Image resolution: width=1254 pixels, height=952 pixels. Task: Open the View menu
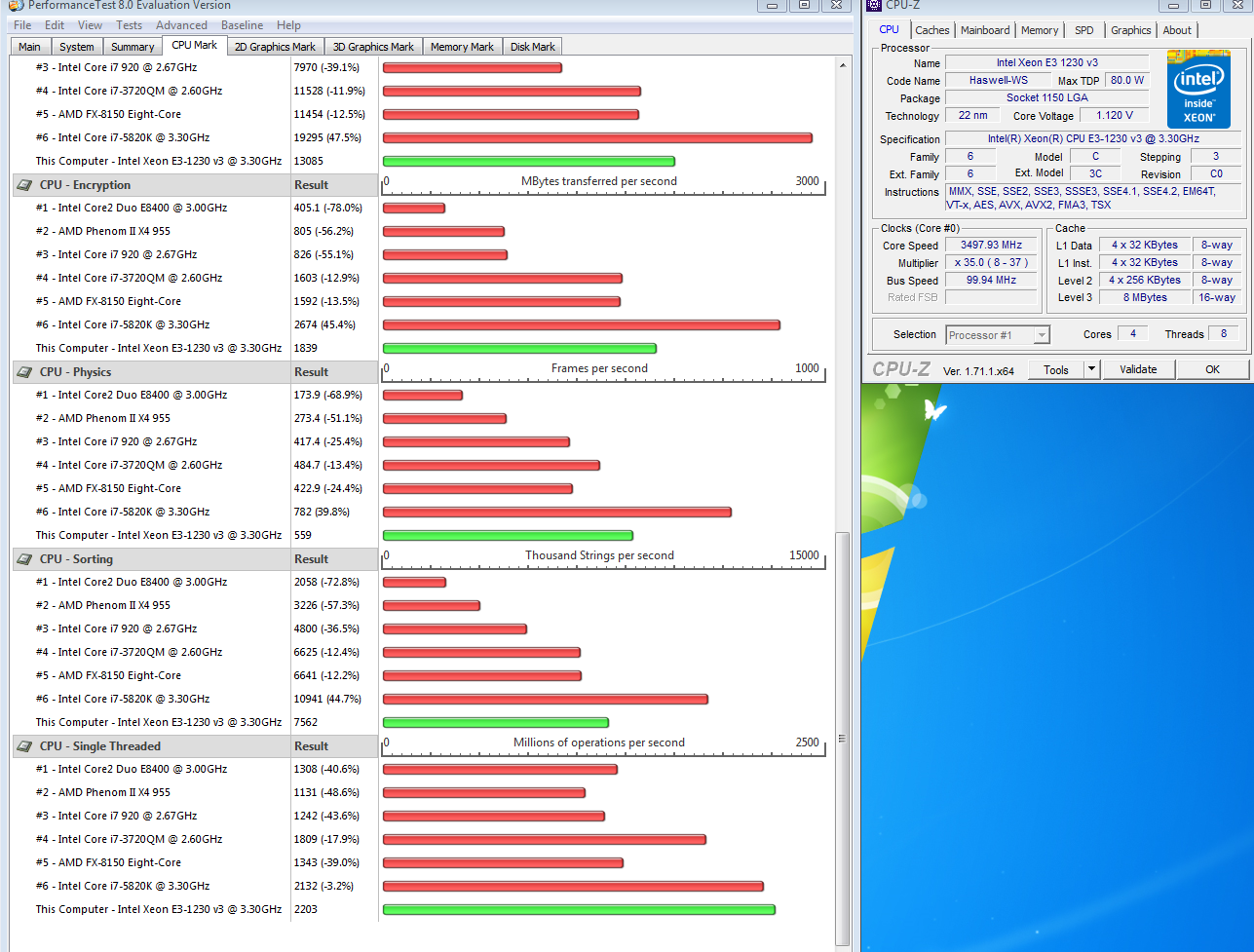pos(90,25)
